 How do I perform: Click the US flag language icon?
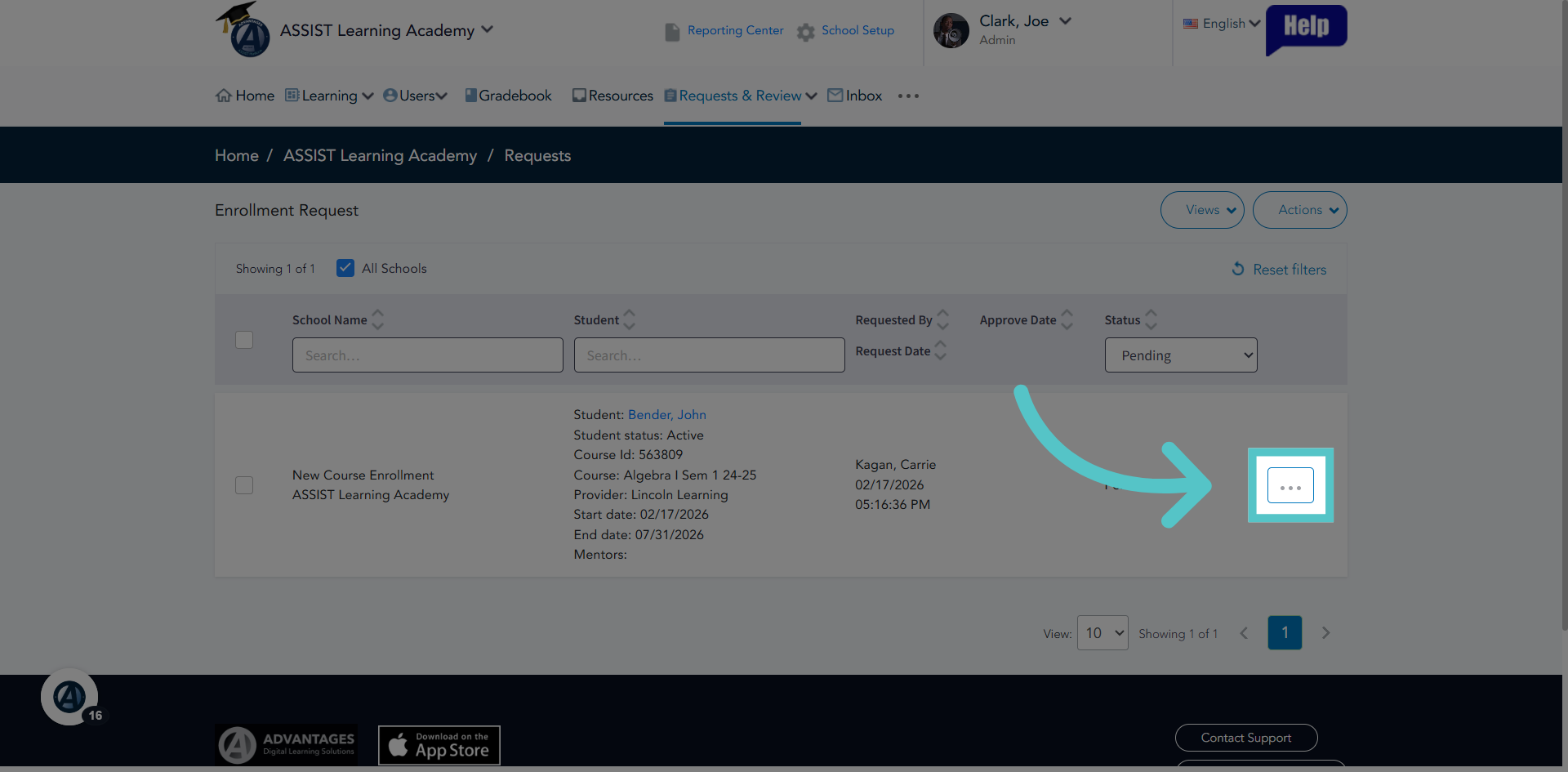pos(1191,24)
